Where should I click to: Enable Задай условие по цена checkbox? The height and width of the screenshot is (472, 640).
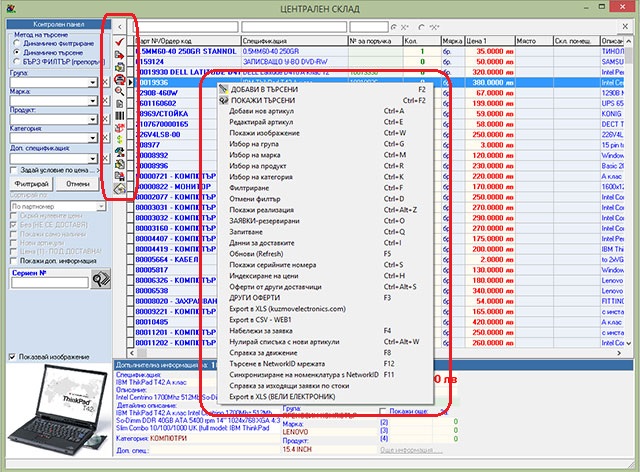(14, 170)
